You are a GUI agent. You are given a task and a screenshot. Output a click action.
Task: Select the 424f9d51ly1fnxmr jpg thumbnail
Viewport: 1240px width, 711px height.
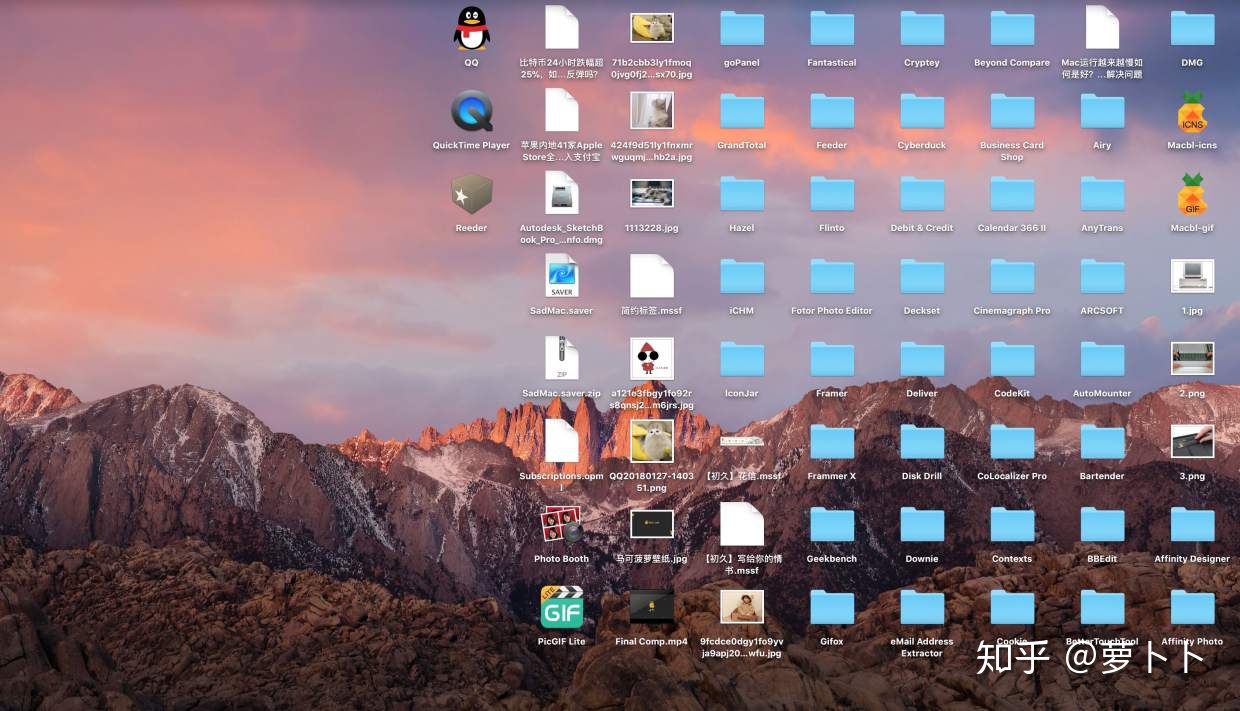652,110
